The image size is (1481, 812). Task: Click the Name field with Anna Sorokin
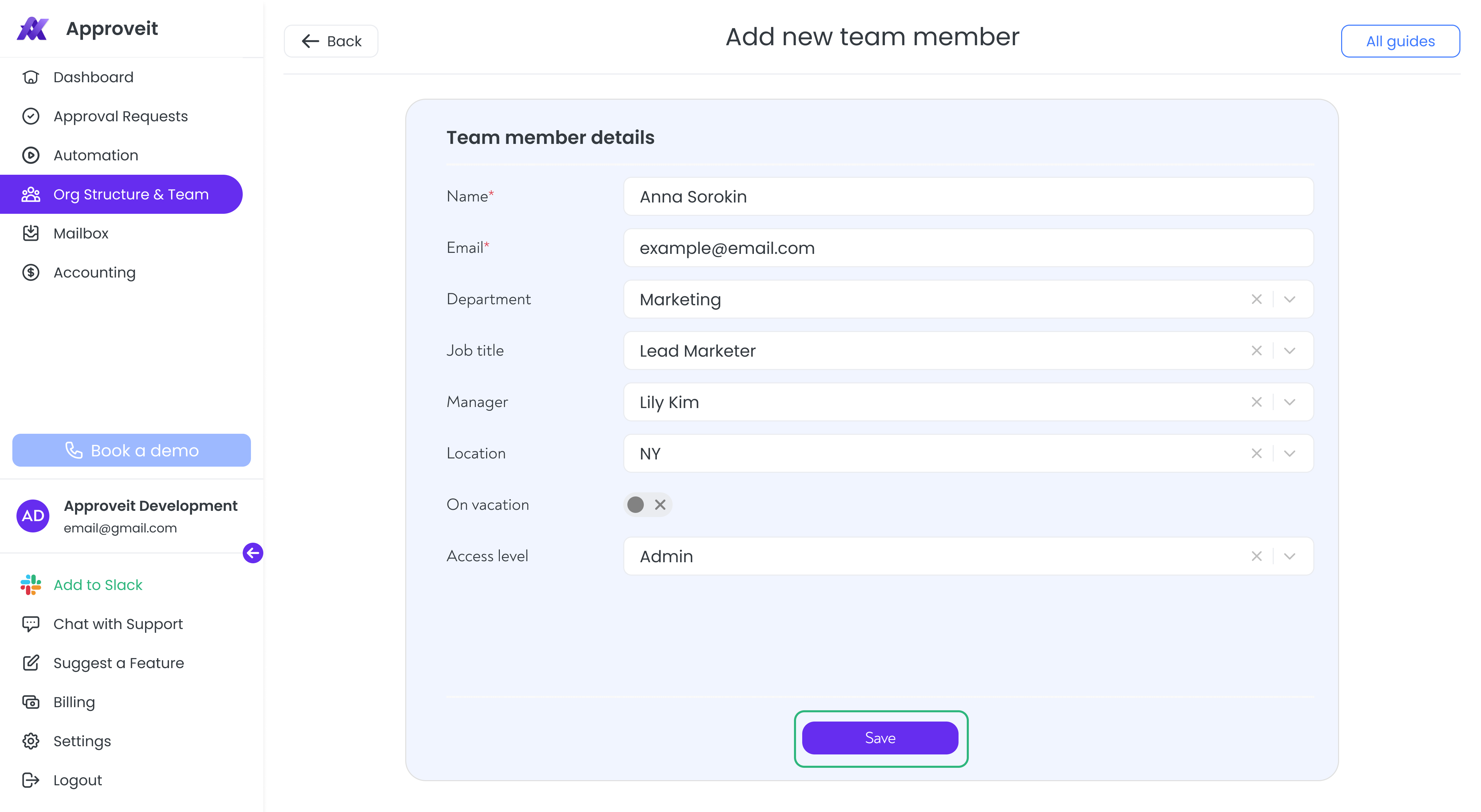click(969, 197)
